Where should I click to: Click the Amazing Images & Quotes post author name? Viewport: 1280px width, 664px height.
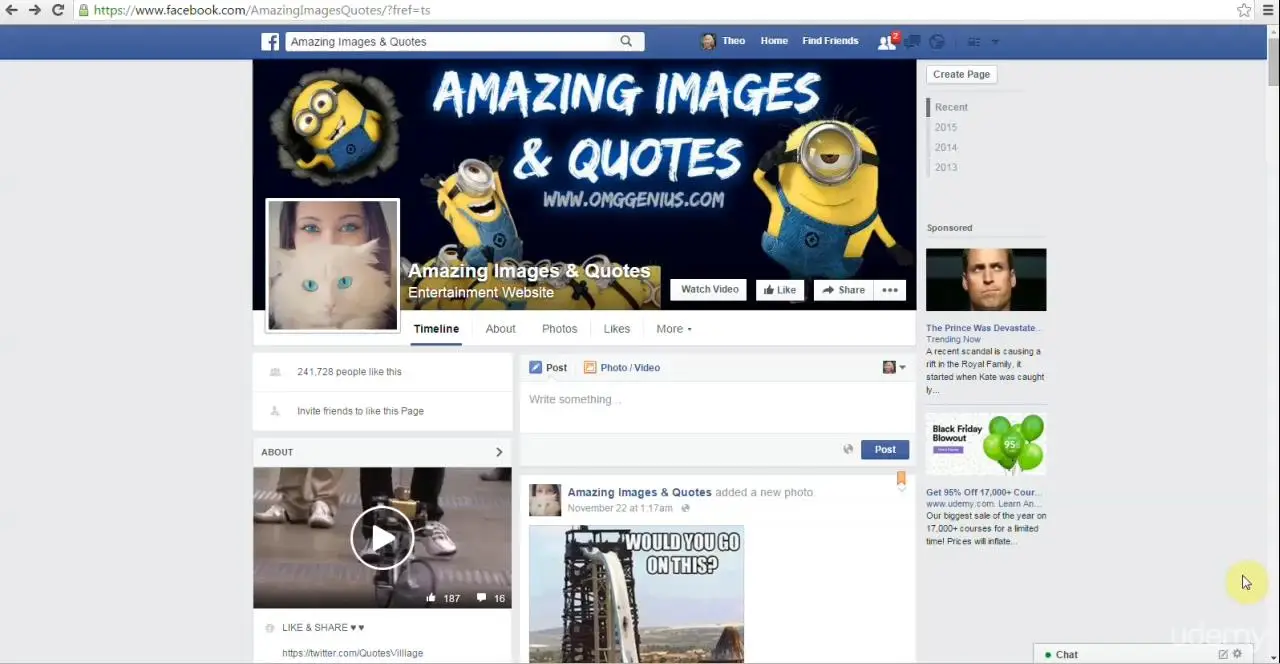click(639, 492)
